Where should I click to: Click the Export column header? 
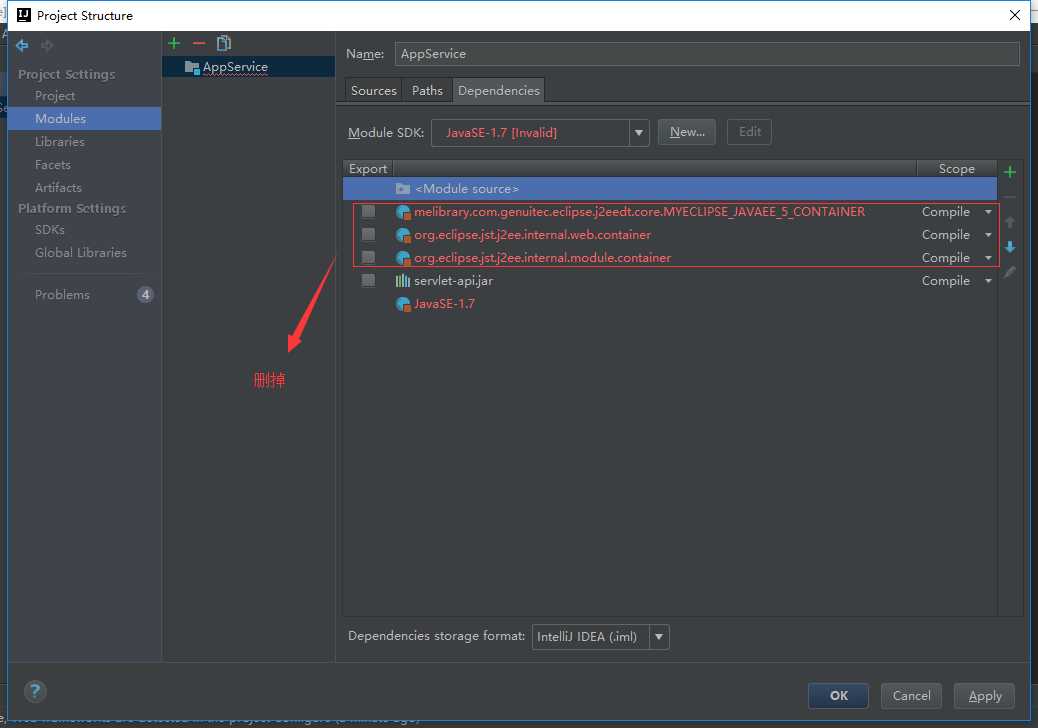click(368, 169)
